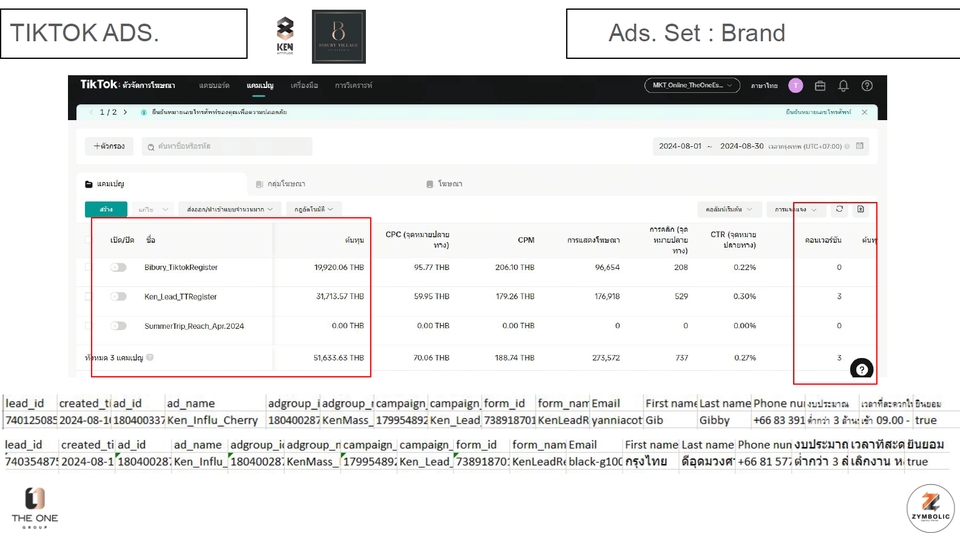Click the end date 2024-08-30
960x537 pixels.
click(741, 146)
